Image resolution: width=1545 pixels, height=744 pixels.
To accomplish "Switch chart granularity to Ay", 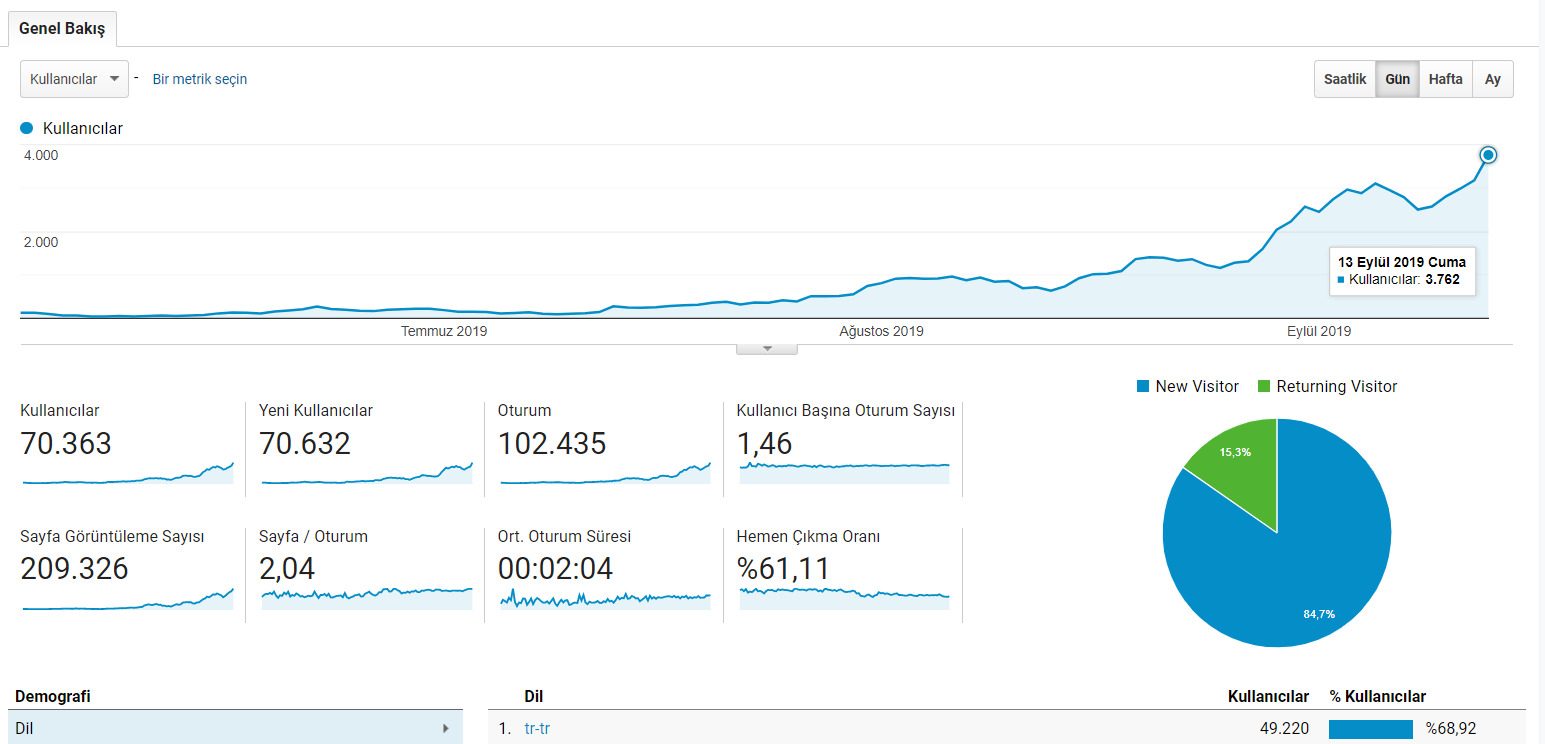I will pos(1492,79).
